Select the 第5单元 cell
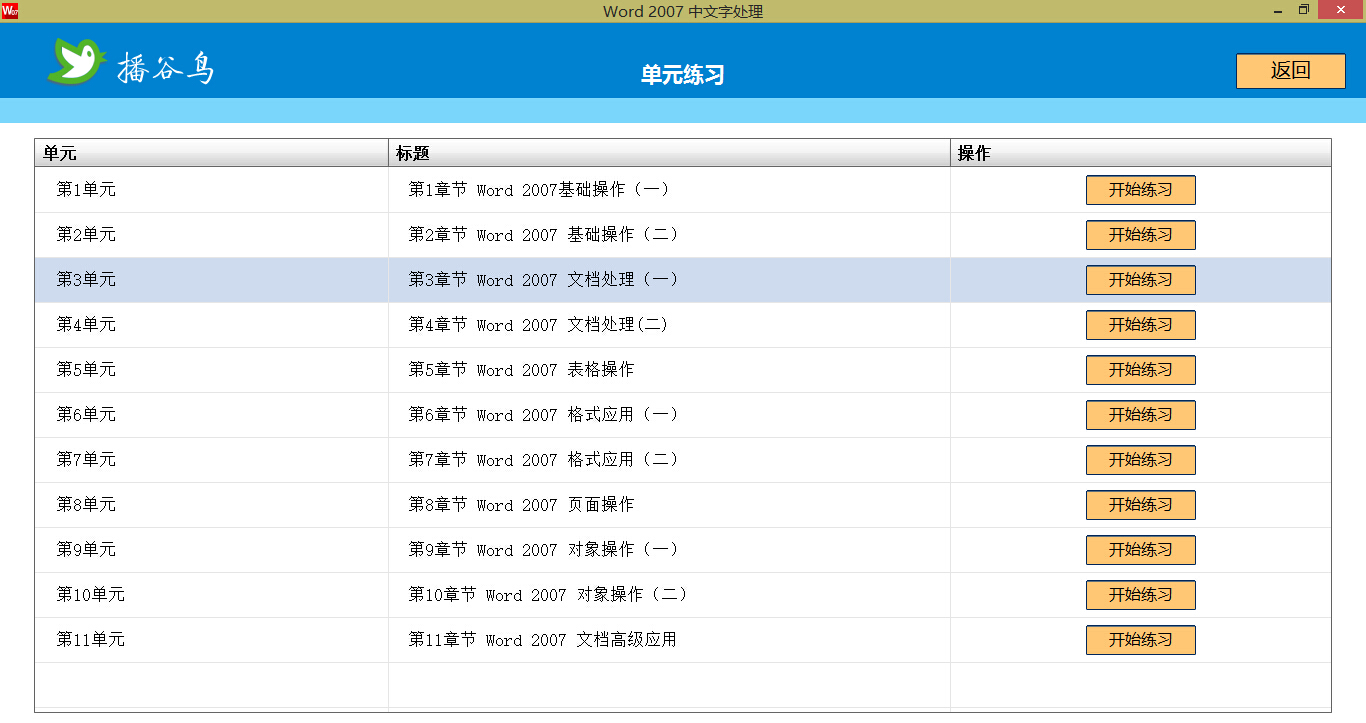Image resolution: width=1366 pixels, height=723 pixels. pyautogui.click(x=211, y=370)
